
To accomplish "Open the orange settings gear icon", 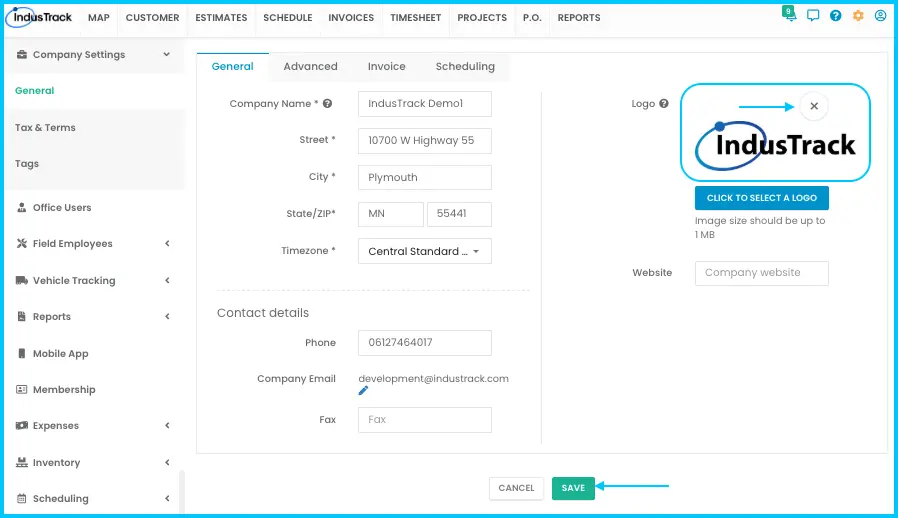I will [x=858, y=15].
